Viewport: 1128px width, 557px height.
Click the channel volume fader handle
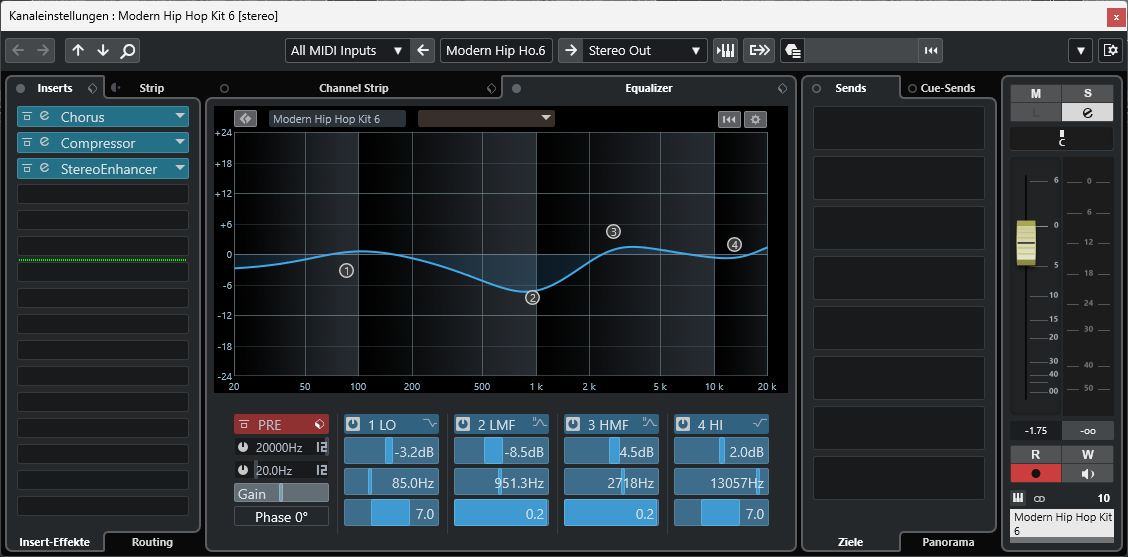[x=1027, y=242]
